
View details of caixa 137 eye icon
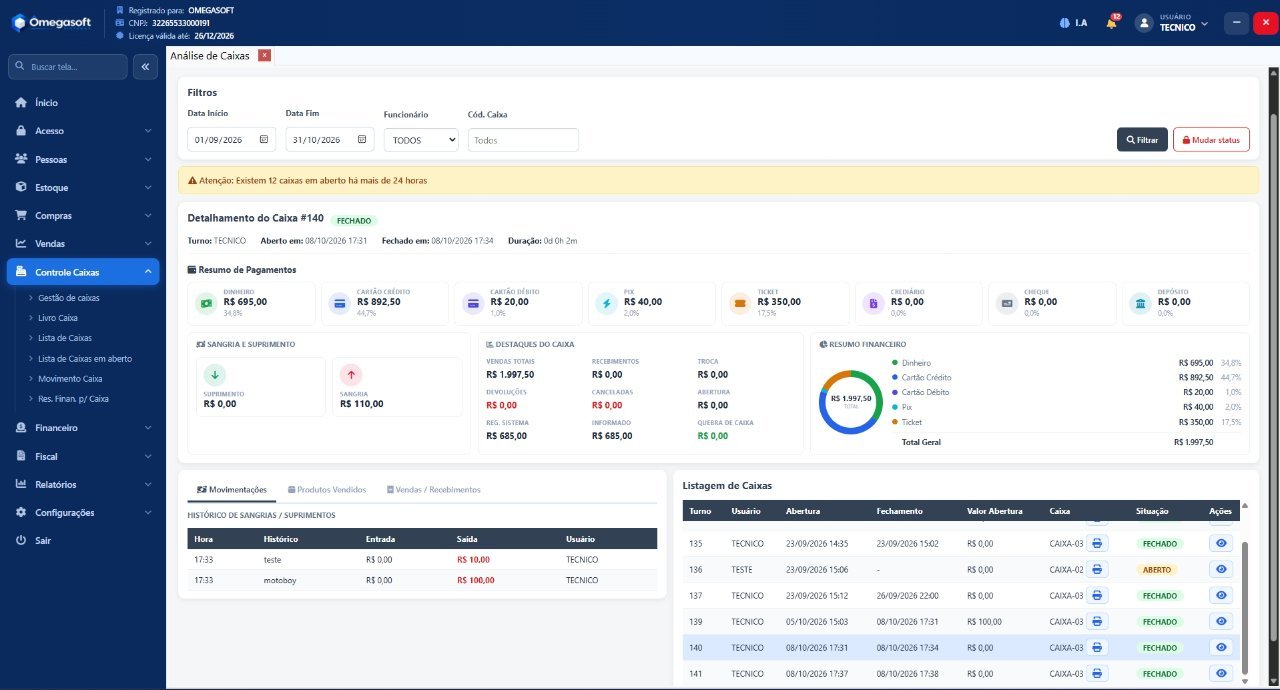coord(1221,595)
